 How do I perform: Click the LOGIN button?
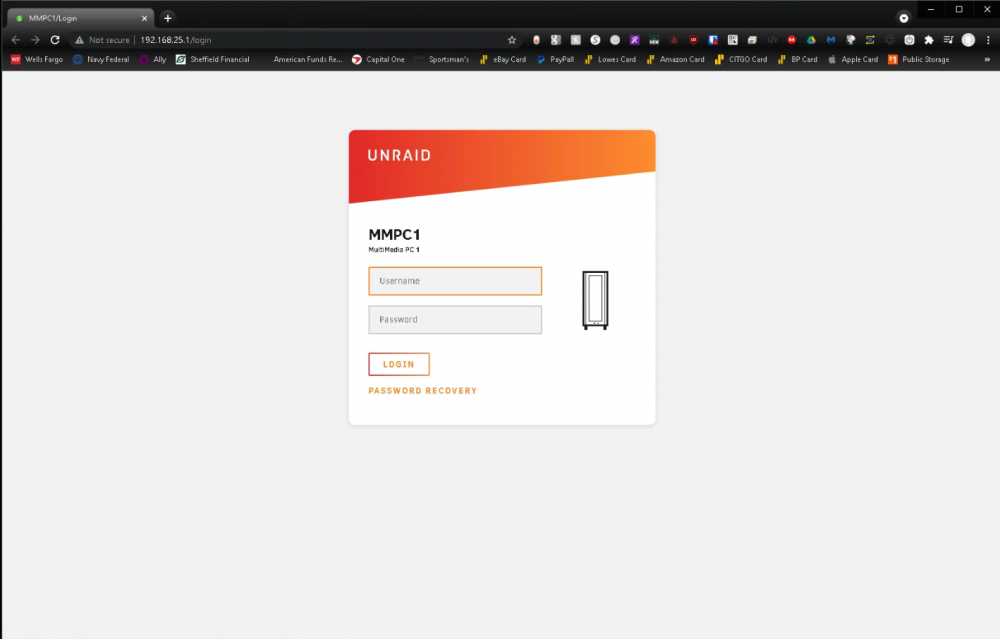tap(399, 364)
